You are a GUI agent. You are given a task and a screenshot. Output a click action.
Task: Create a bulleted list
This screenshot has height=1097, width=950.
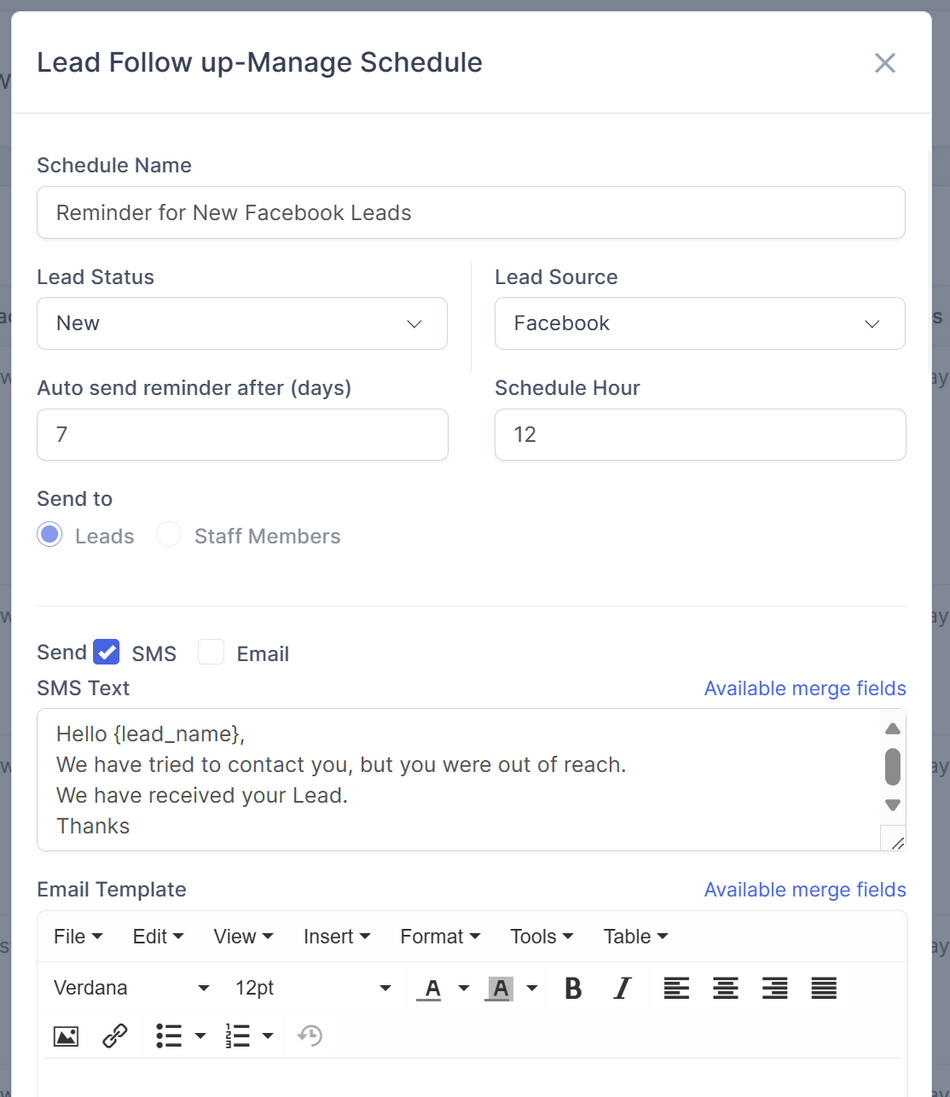click(x=167, y=1036)
